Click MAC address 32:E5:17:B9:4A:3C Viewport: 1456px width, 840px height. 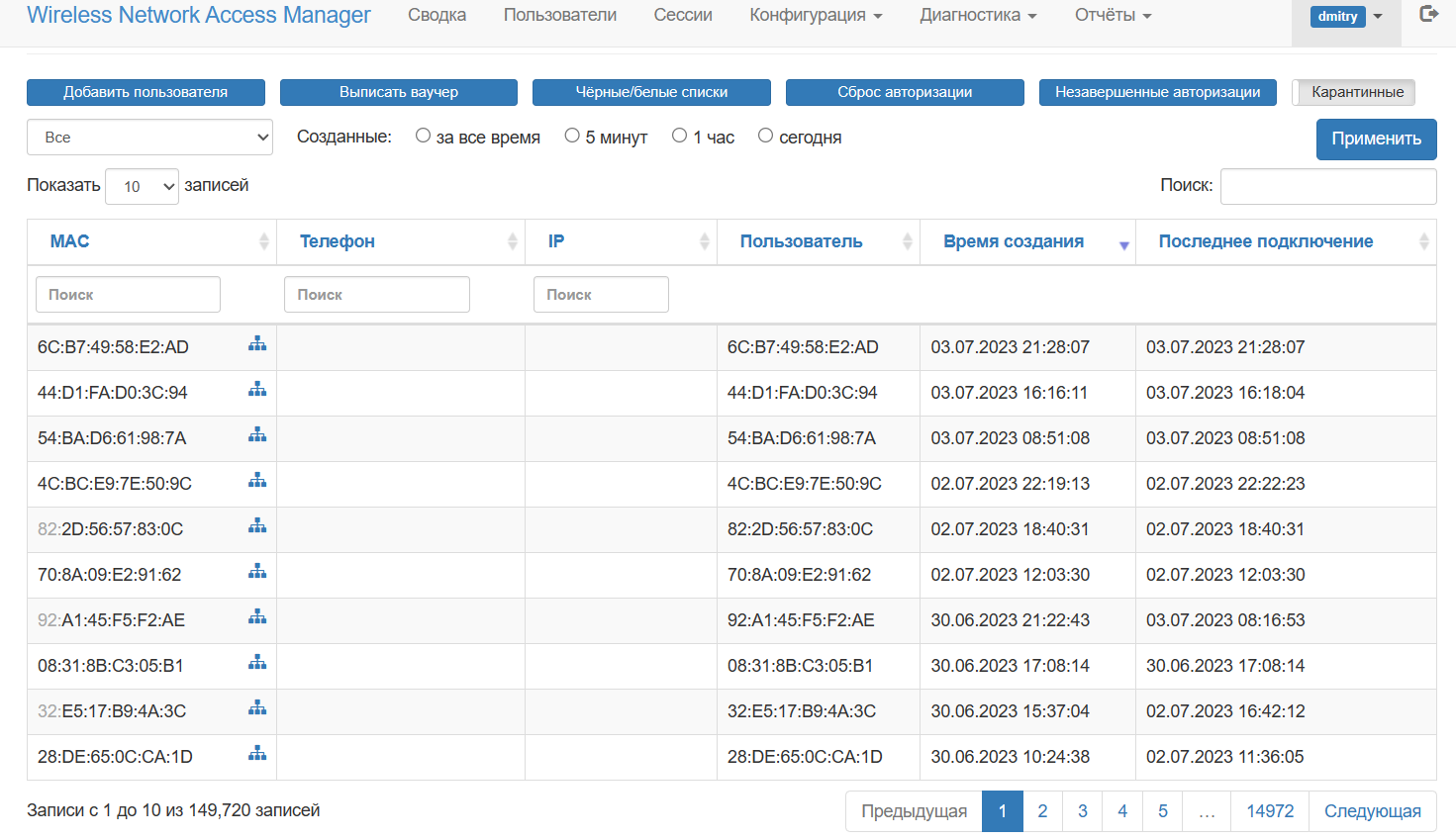112,711
